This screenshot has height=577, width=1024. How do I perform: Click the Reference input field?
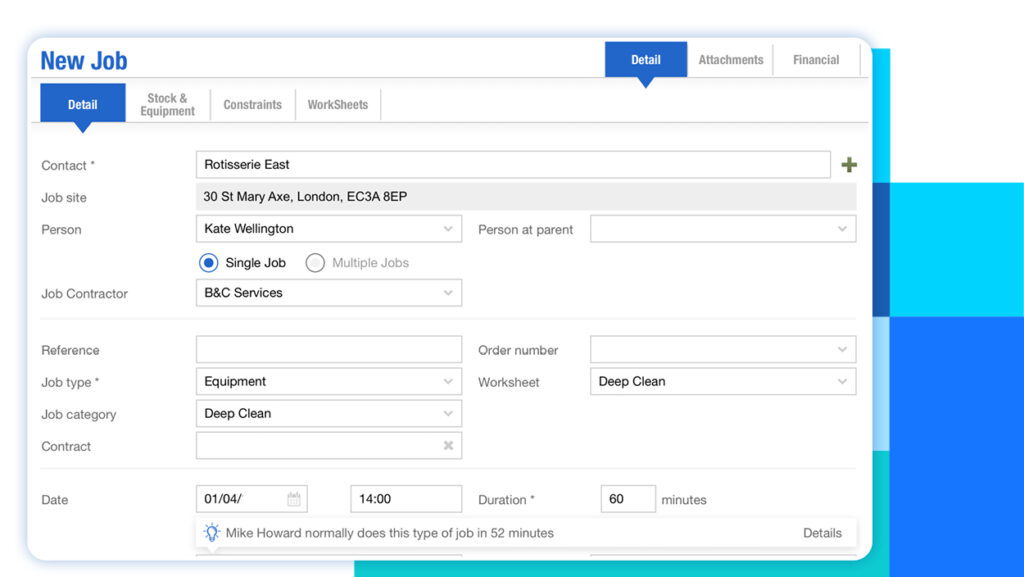point(328,349)
